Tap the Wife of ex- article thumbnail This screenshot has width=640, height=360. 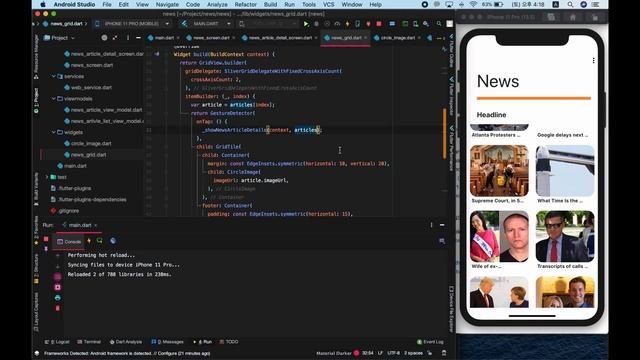(x=499, y=236)
